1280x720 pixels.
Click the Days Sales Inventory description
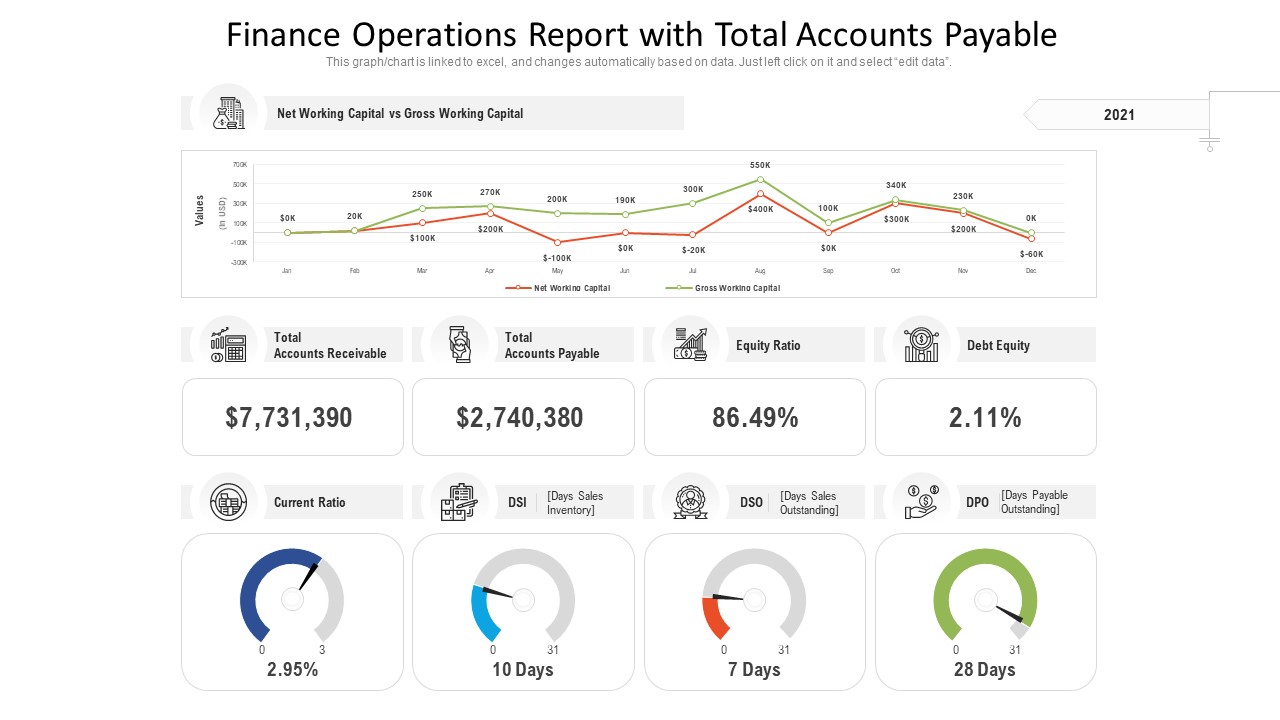click(576, 503)
